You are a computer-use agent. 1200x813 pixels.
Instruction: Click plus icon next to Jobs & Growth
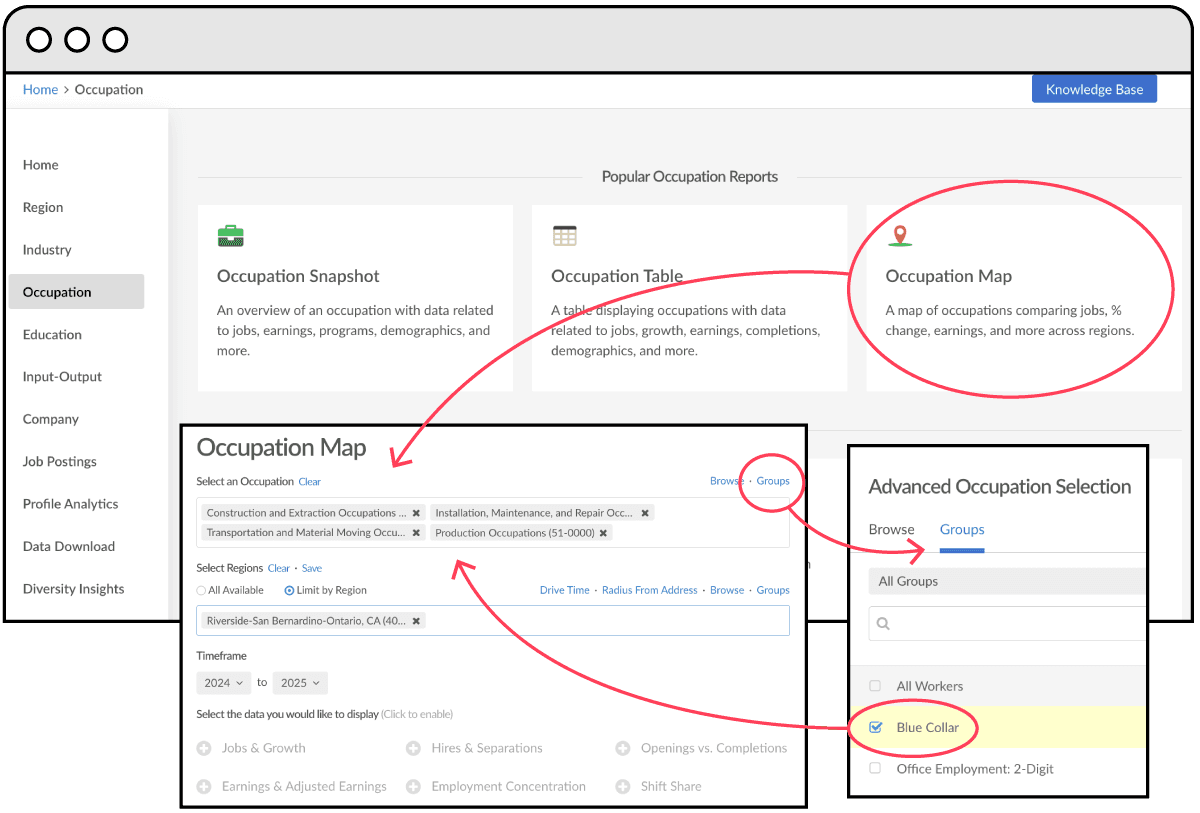pos(204,748)
